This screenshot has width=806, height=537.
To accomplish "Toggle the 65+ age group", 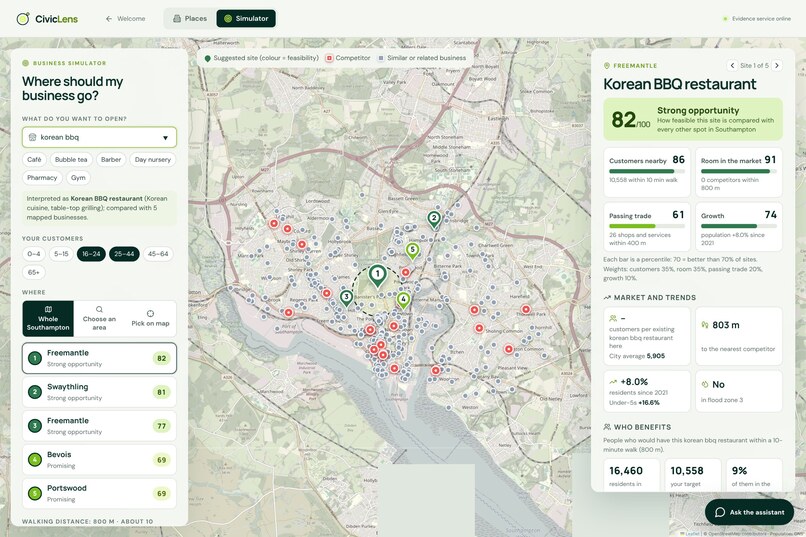I will click(x=34, y=272).
